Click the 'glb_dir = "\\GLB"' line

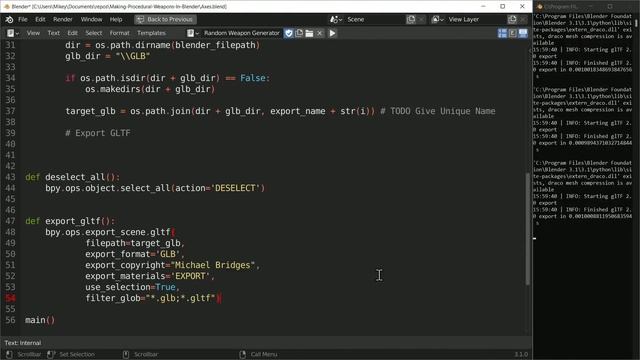pos(108,56)
